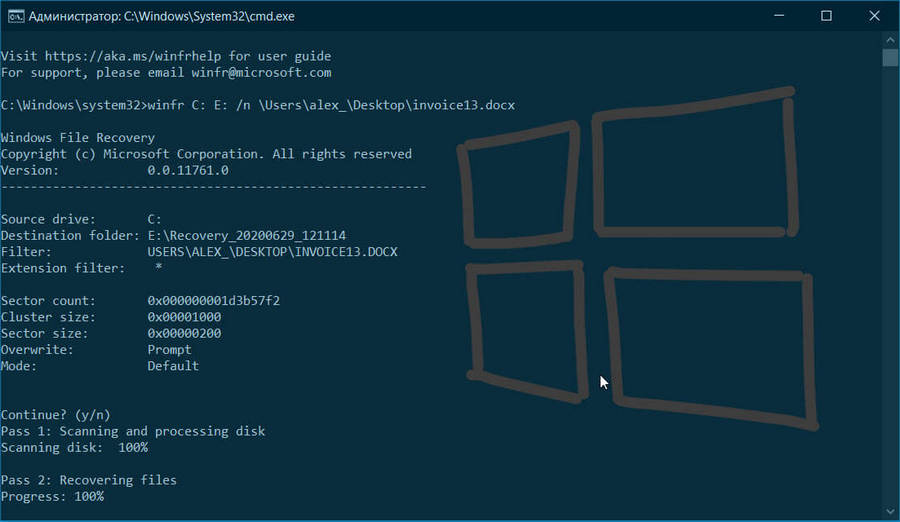This screenshot has height=522, width=900.
Task: Click the Source drive value C:
Action: tap(154, 219)
